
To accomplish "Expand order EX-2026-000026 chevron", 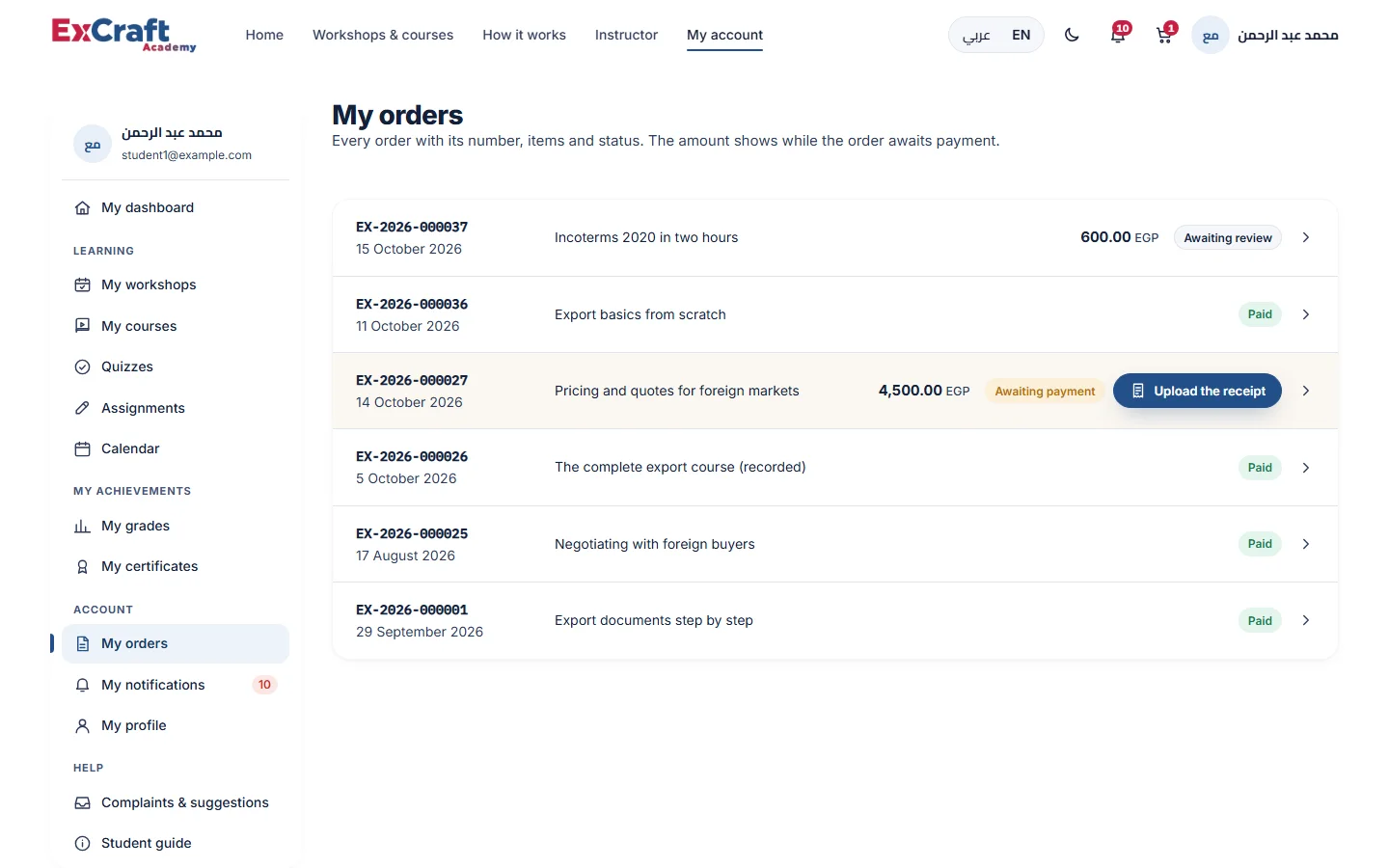I will pos(1306,468).
